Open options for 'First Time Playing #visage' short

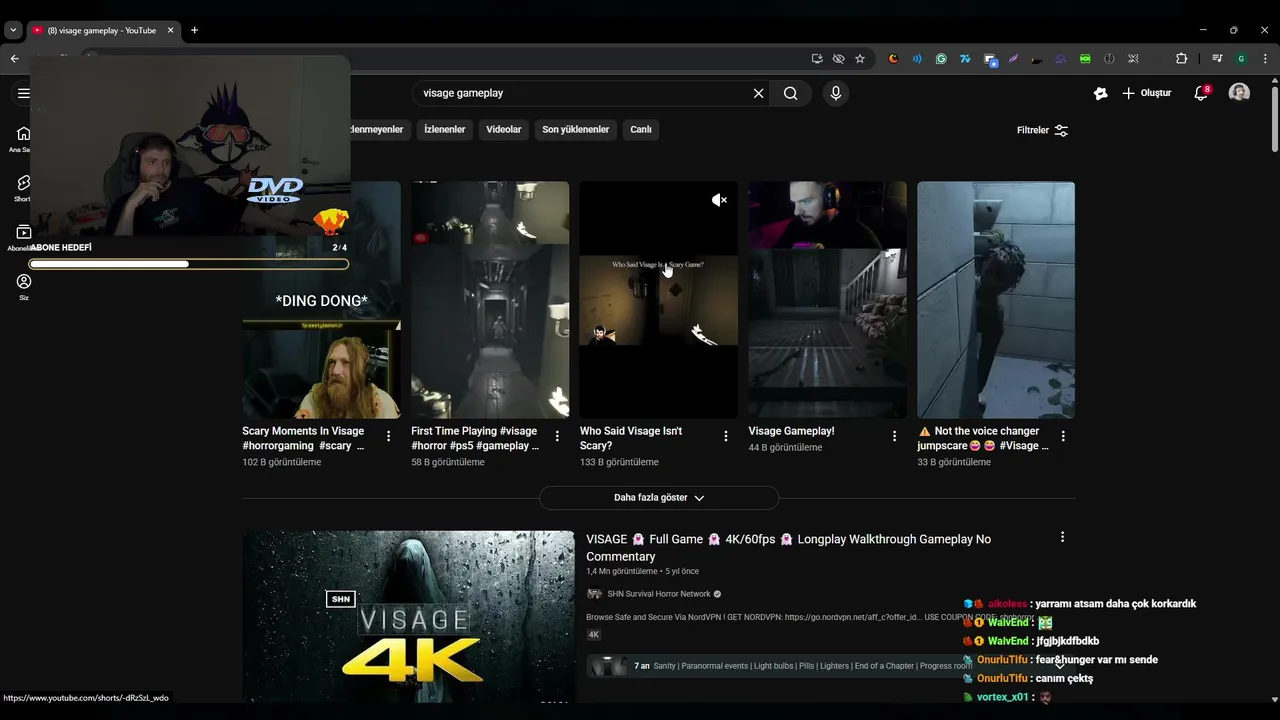point(557,436)
